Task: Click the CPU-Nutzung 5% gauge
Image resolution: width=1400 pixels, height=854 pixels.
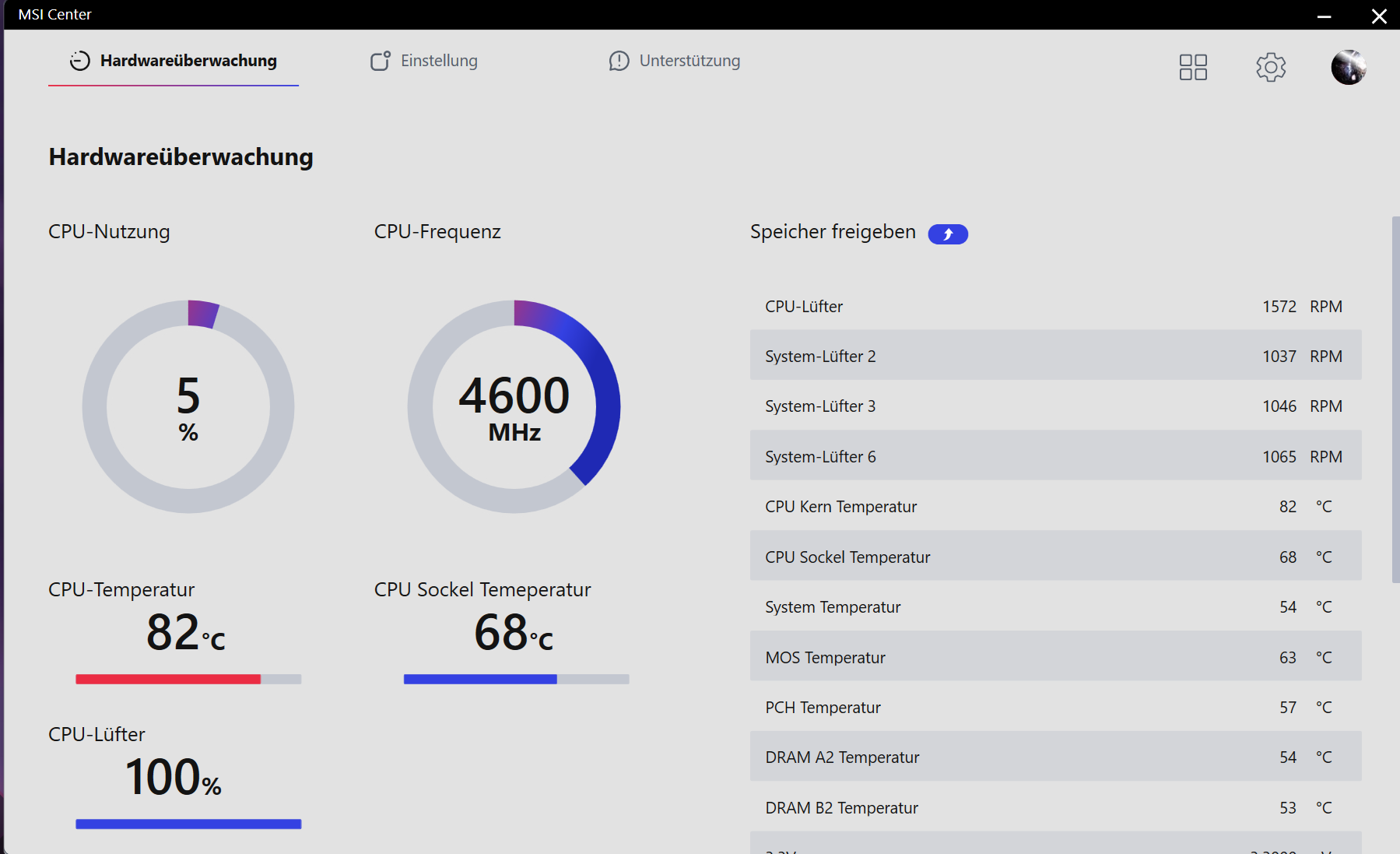Action: pos(188,406)
